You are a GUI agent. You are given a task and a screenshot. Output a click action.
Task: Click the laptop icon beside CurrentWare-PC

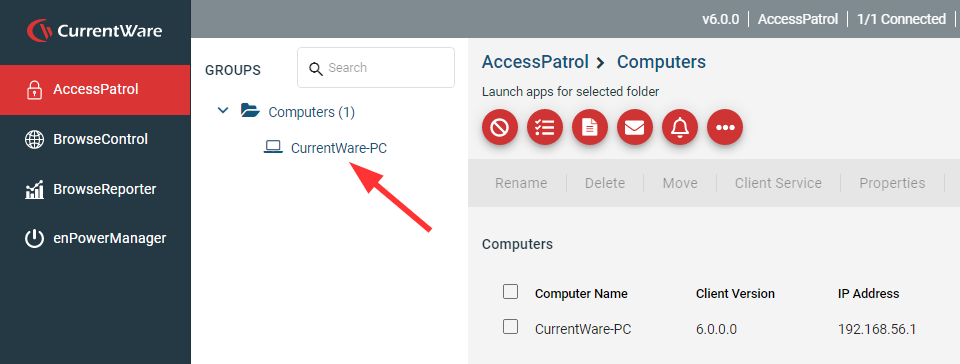[272, 147]
